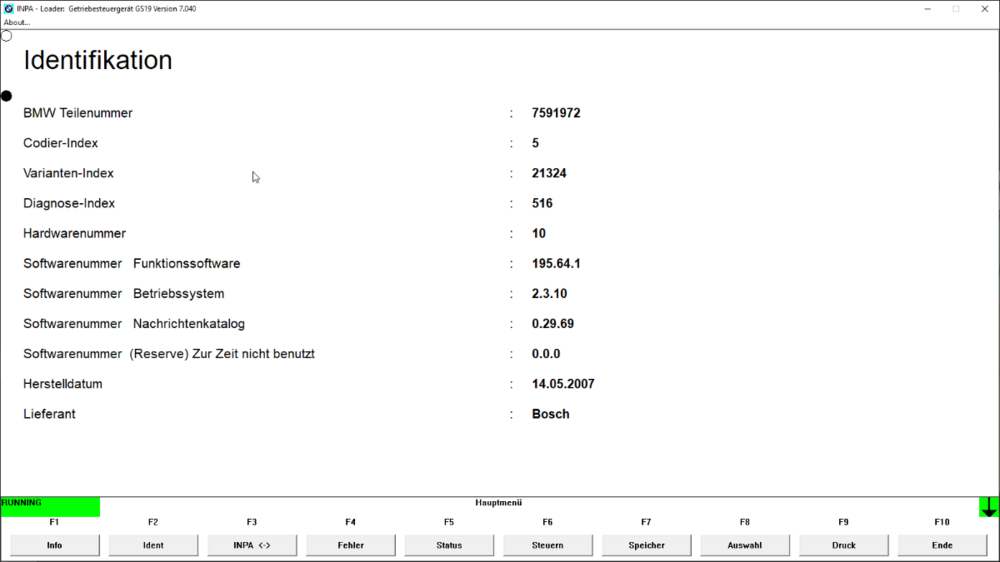
Task: Click Funktionssoftware value 195.64.1
Action: 556,263
